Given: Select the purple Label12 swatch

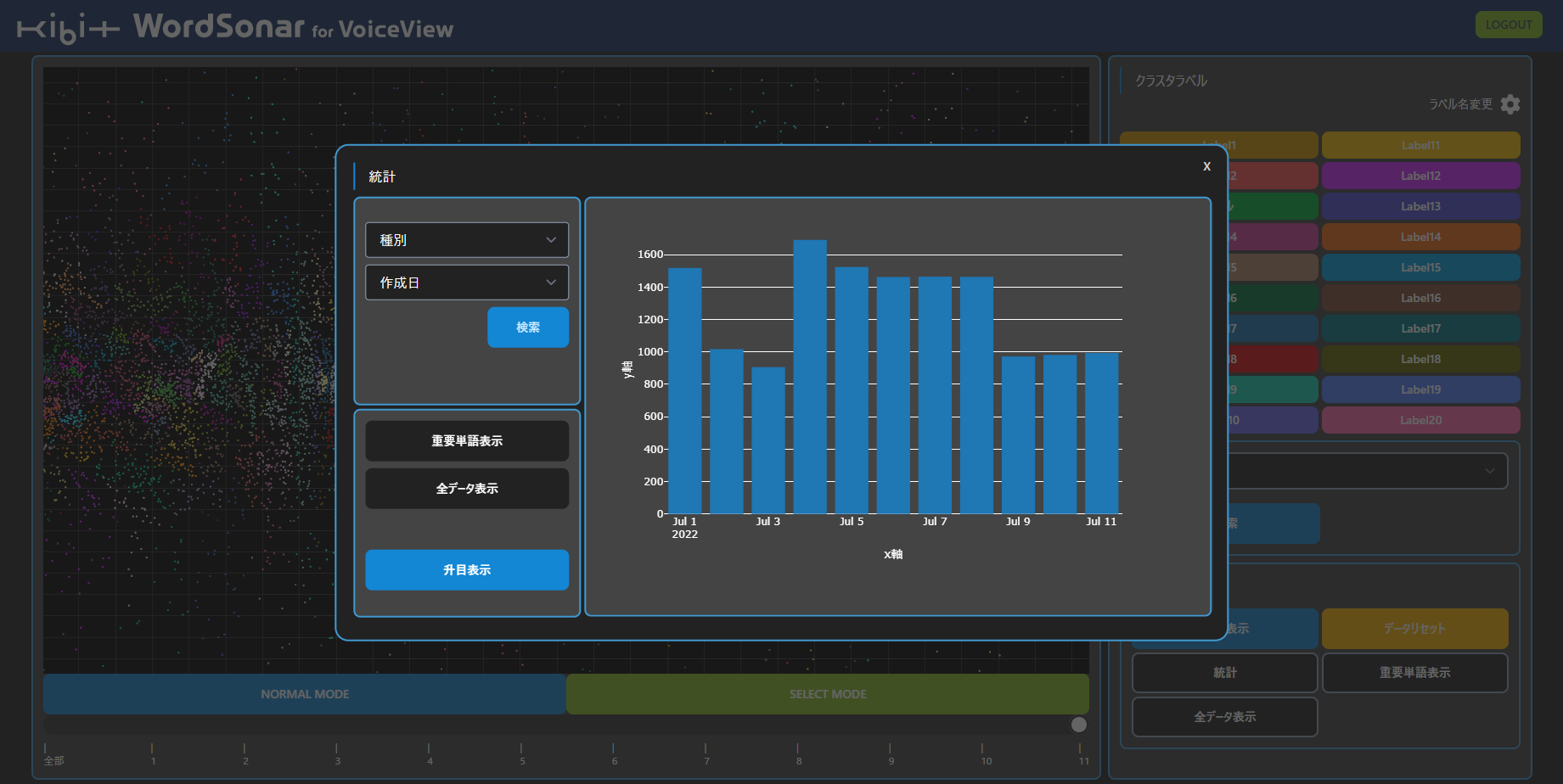Looking at the screenshot, I should [1420, 176].
